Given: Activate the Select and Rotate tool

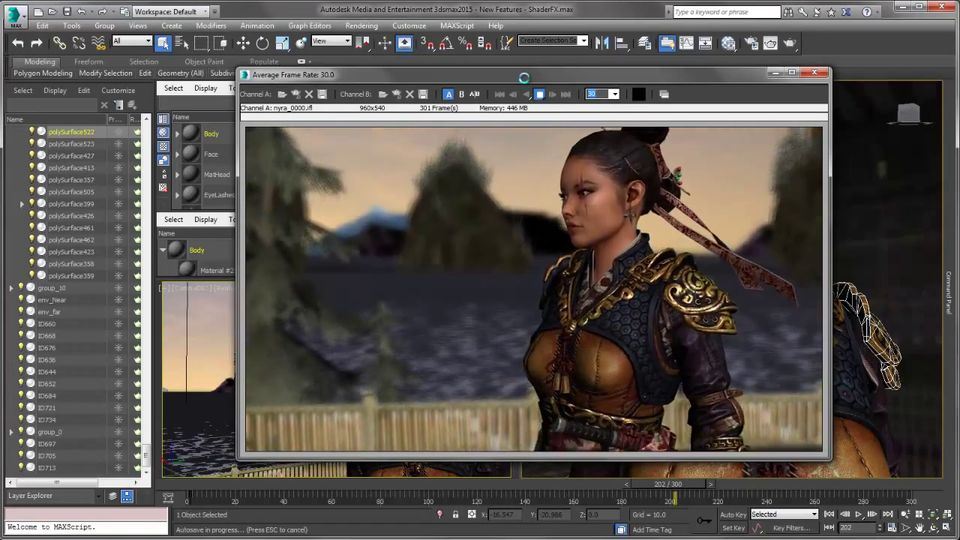Looking at the screenshot, I should [x=262, y=43].
